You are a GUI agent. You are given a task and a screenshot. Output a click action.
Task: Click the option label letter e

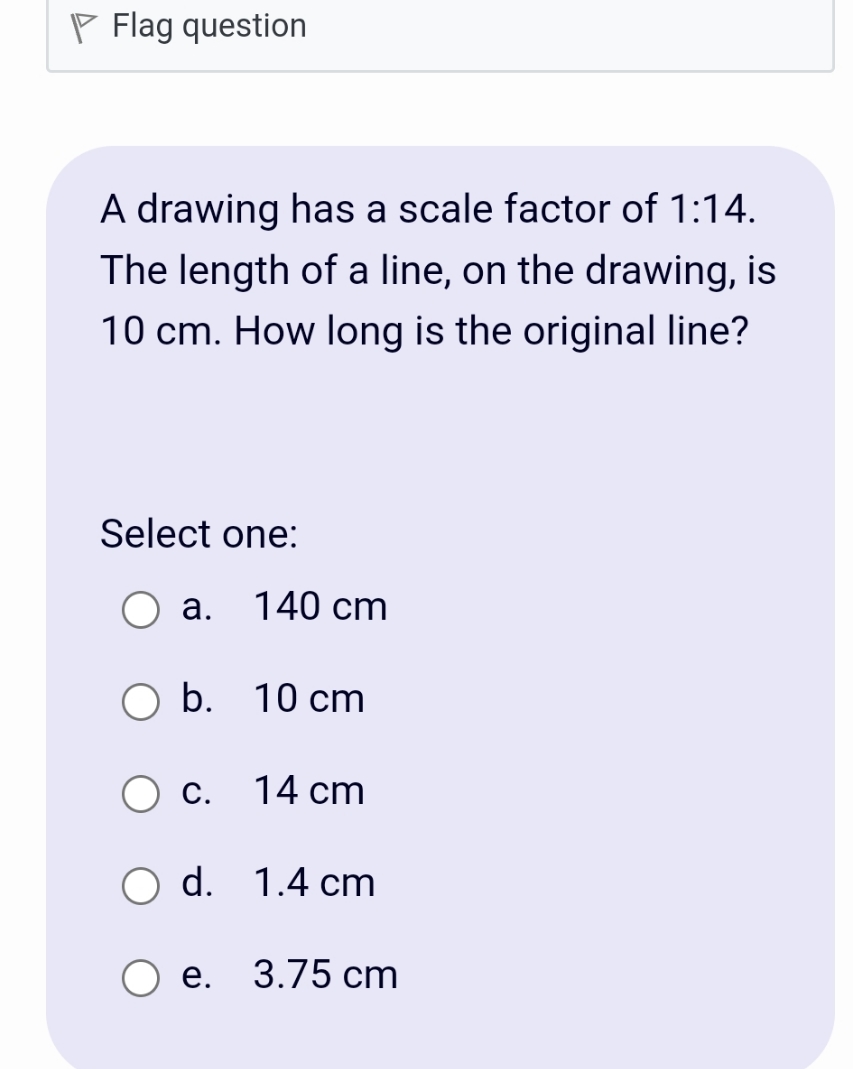pos(197,974)
